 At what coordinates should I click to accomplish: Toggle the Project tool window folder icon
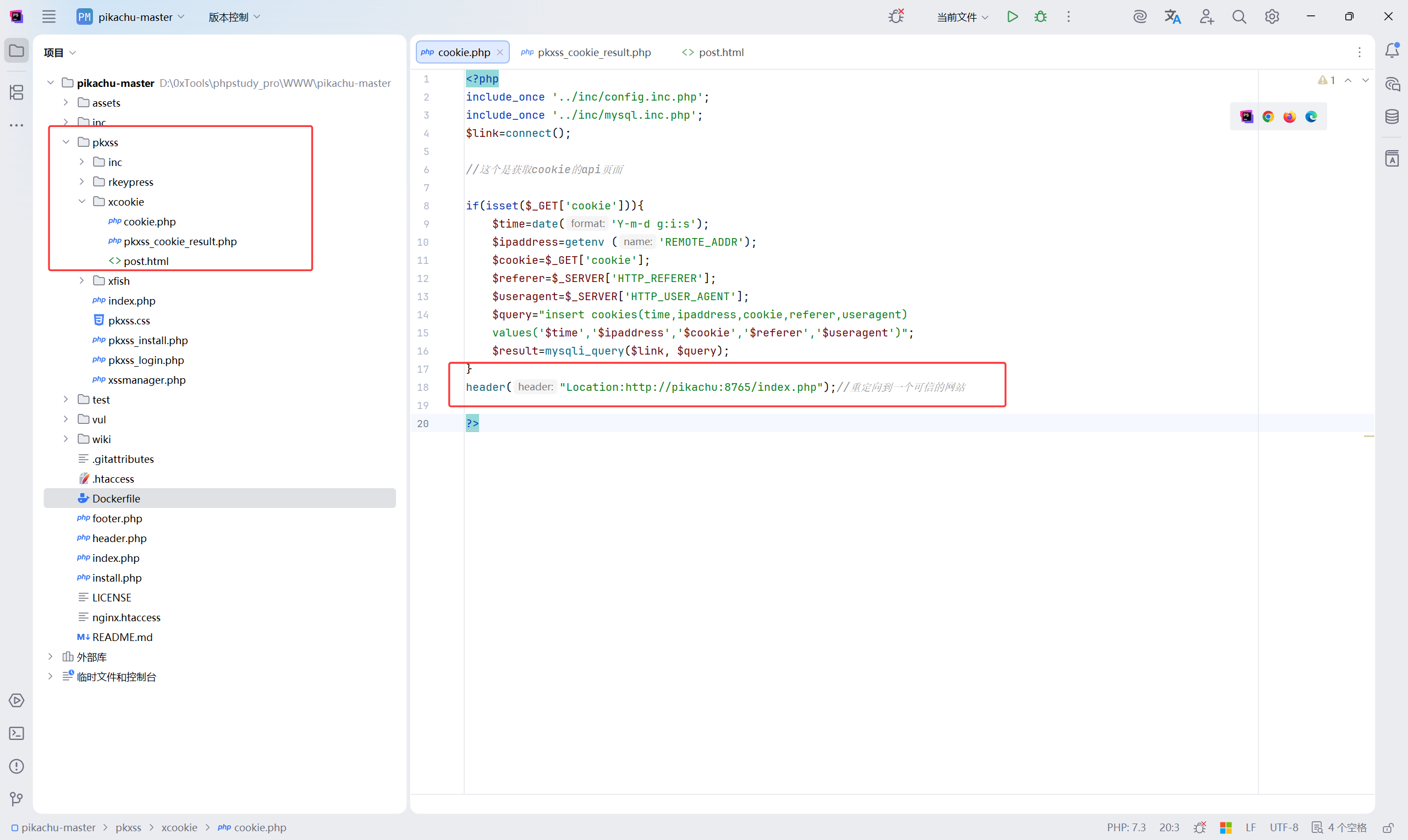[x=16, y=51]
